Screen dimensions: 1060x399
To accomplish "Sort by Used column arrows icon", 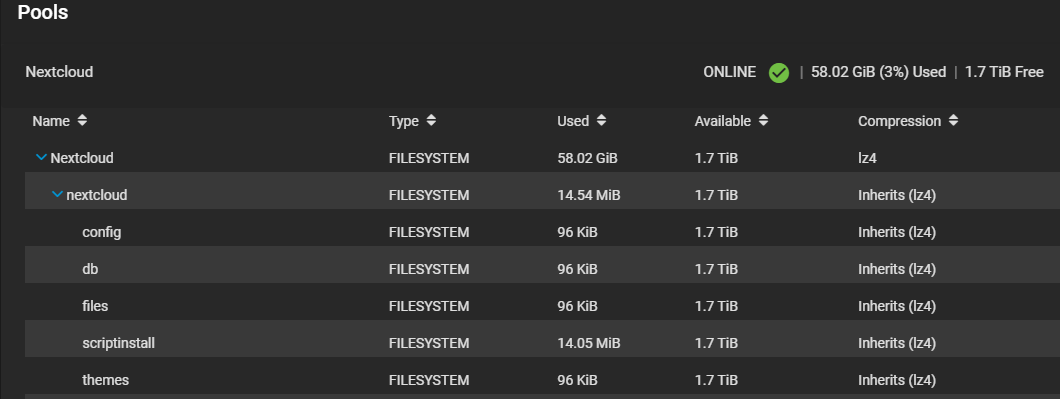I will pyautogui.click(x=601, y=120).
